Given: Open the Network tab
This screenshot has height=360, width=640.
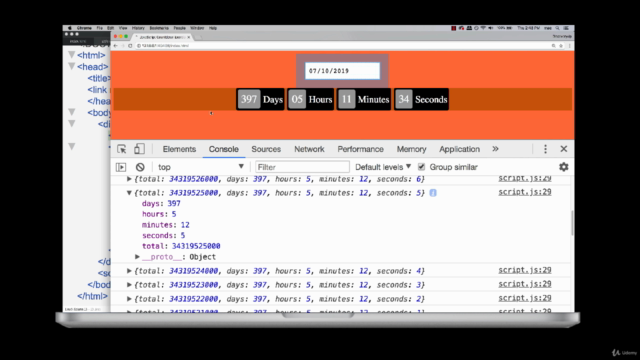Looking at the screenshot, I should (309, 149).
